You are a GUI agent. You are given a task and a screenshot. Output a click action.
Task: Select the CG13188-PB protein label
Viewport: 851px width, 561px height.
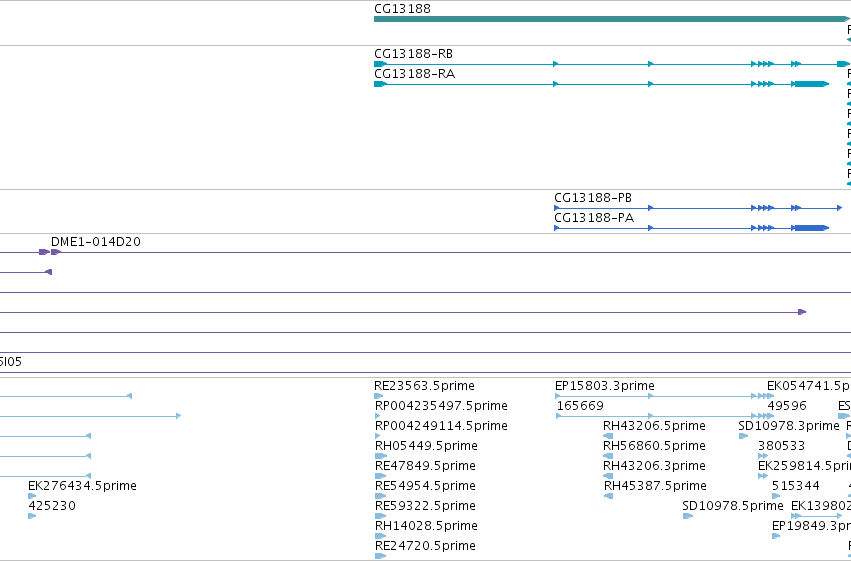coord(593,197)
